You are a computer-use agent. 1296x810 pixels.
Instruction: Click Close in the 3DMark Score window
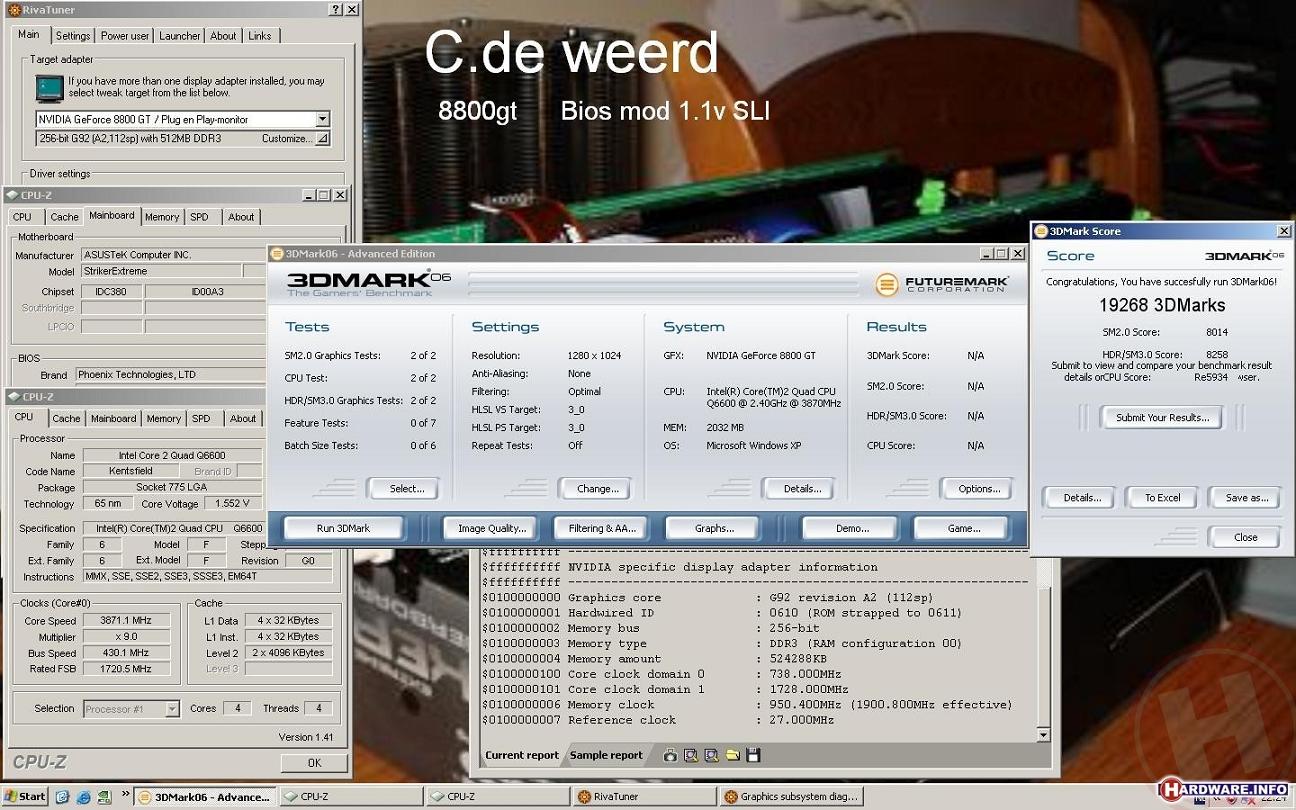pyautogui.click(x=1245, y=537)
